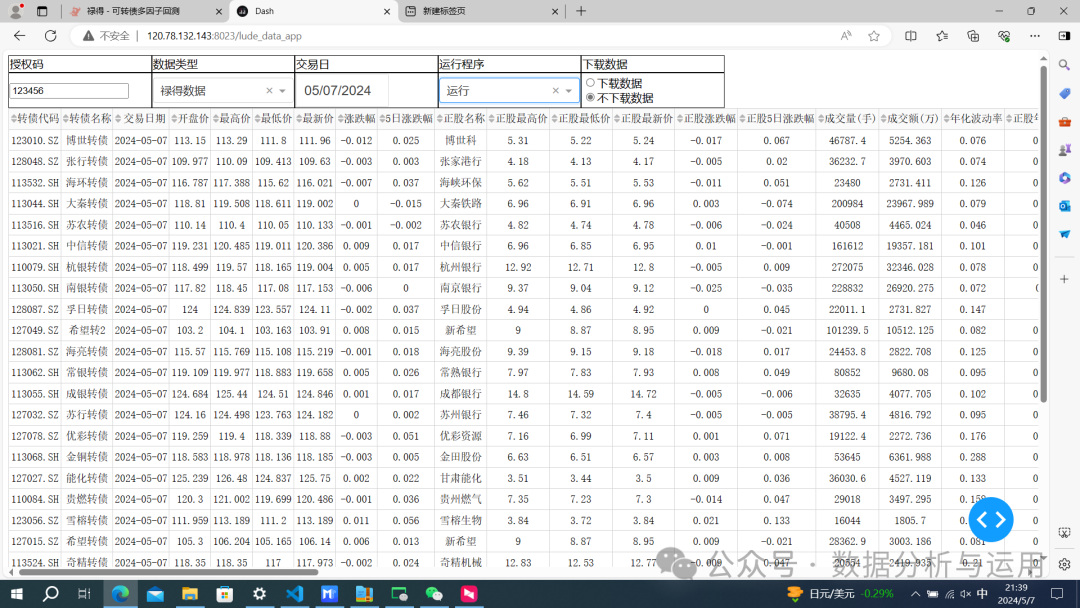Click the cell 123010.SZ
Viewport: 1080px width, 608px height.
pyautogui.click(x=35, y=140)
